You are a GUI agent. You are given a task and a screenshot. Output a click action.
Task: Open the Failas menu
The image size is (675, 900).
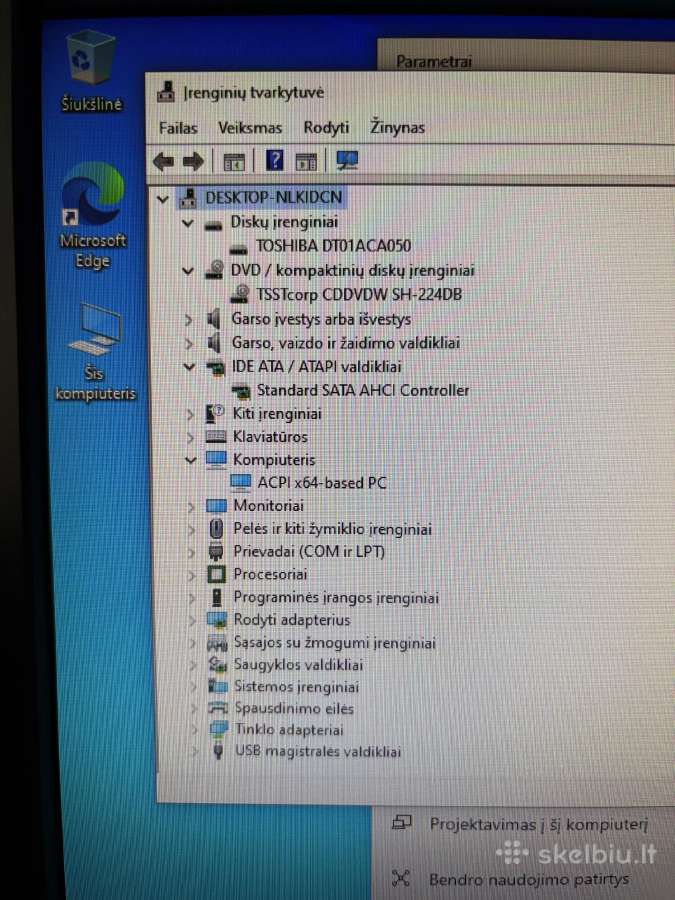pos(178,127)
